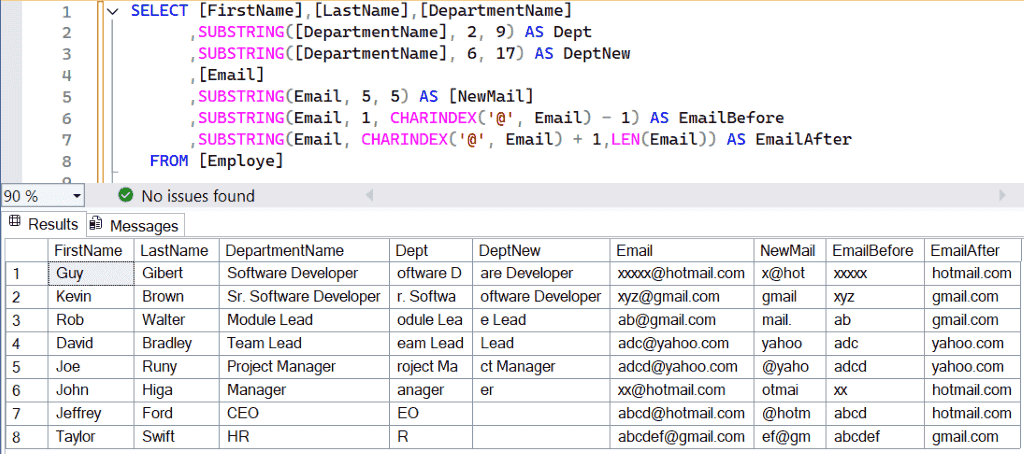Click the Module Lead cell
Screen dimensions: 1024x454
(x=304, y=320)
